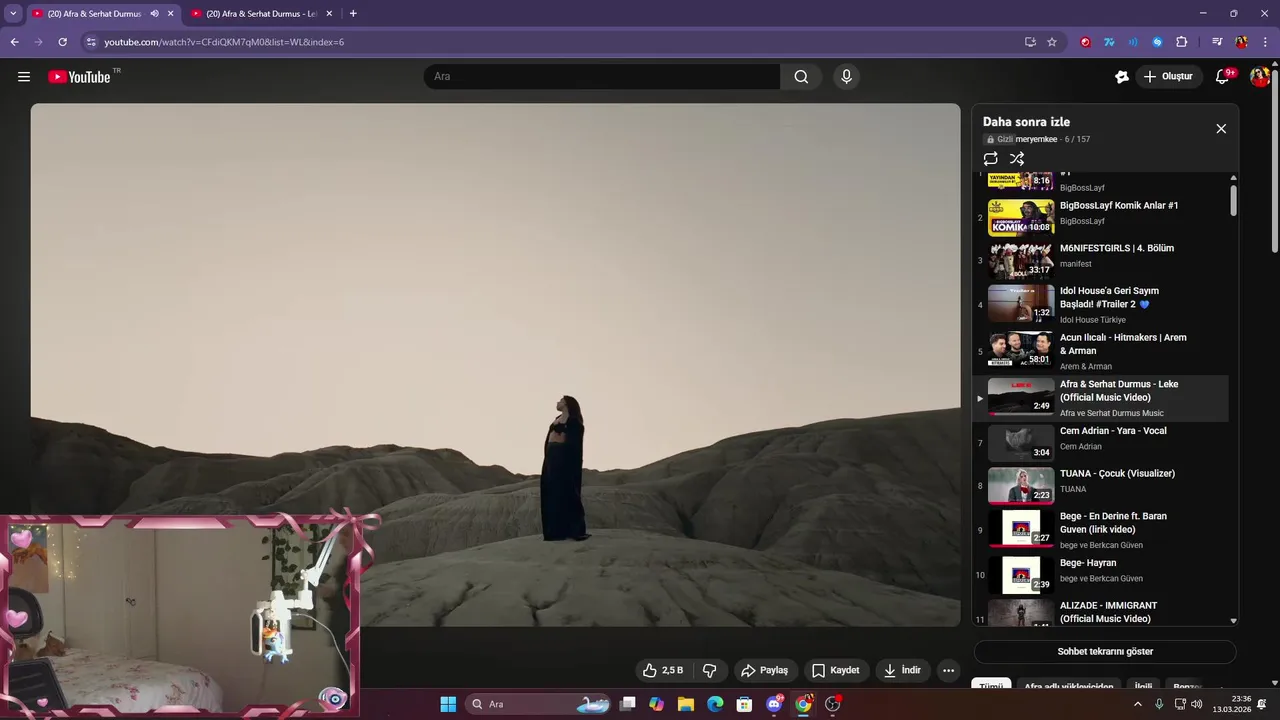Image resolution: width=1280 pixels, height=720 pixels.
Task: Dislike the video
Action: (x=710, y=670)
